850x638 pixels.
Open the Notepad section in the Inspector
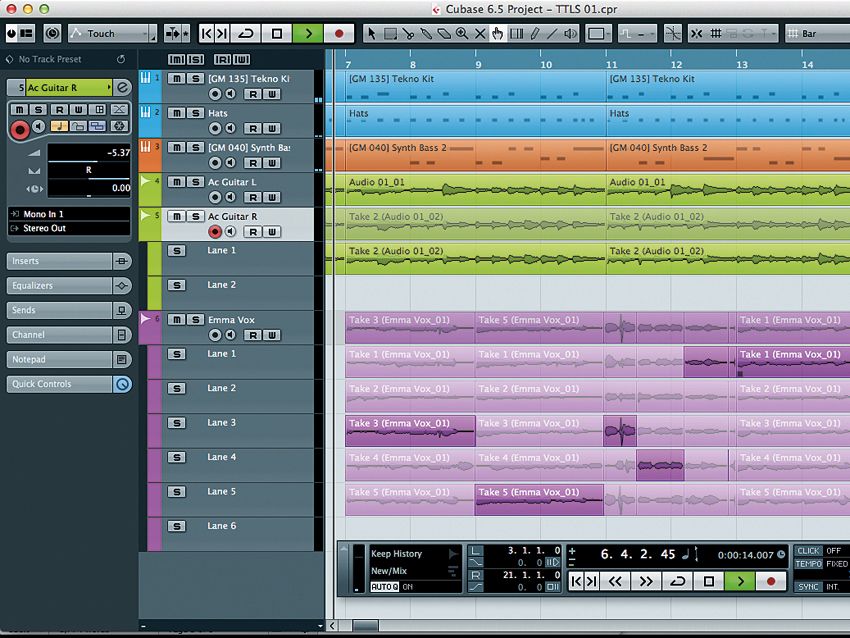60,359
